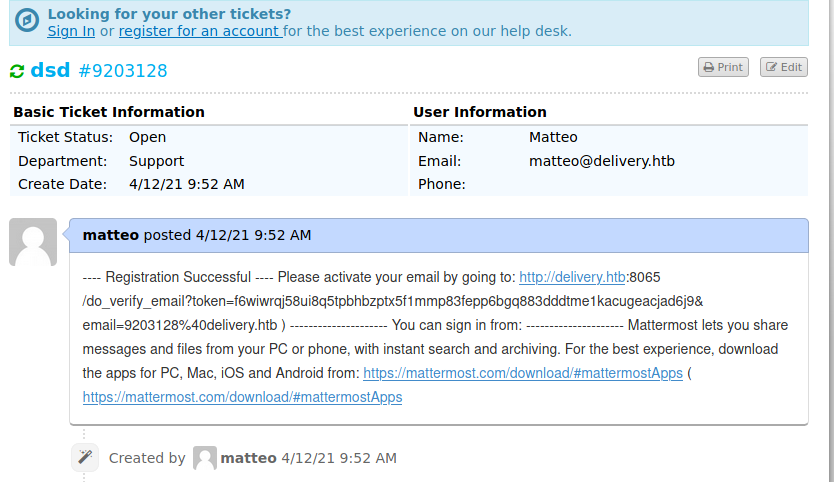Click the magic wand icon beside Created by
The width and height of the screenshot is (834, 482).
point(85,457)
